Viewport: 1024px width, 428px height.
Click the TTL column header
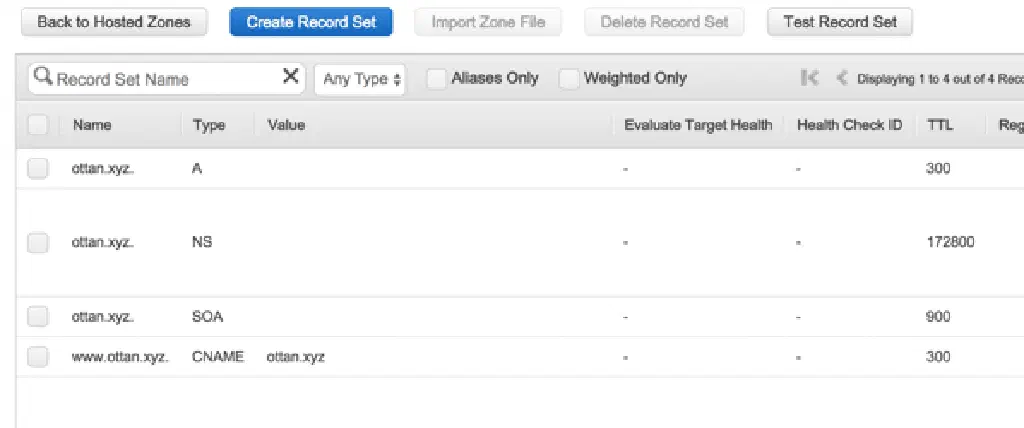[939, 125]
